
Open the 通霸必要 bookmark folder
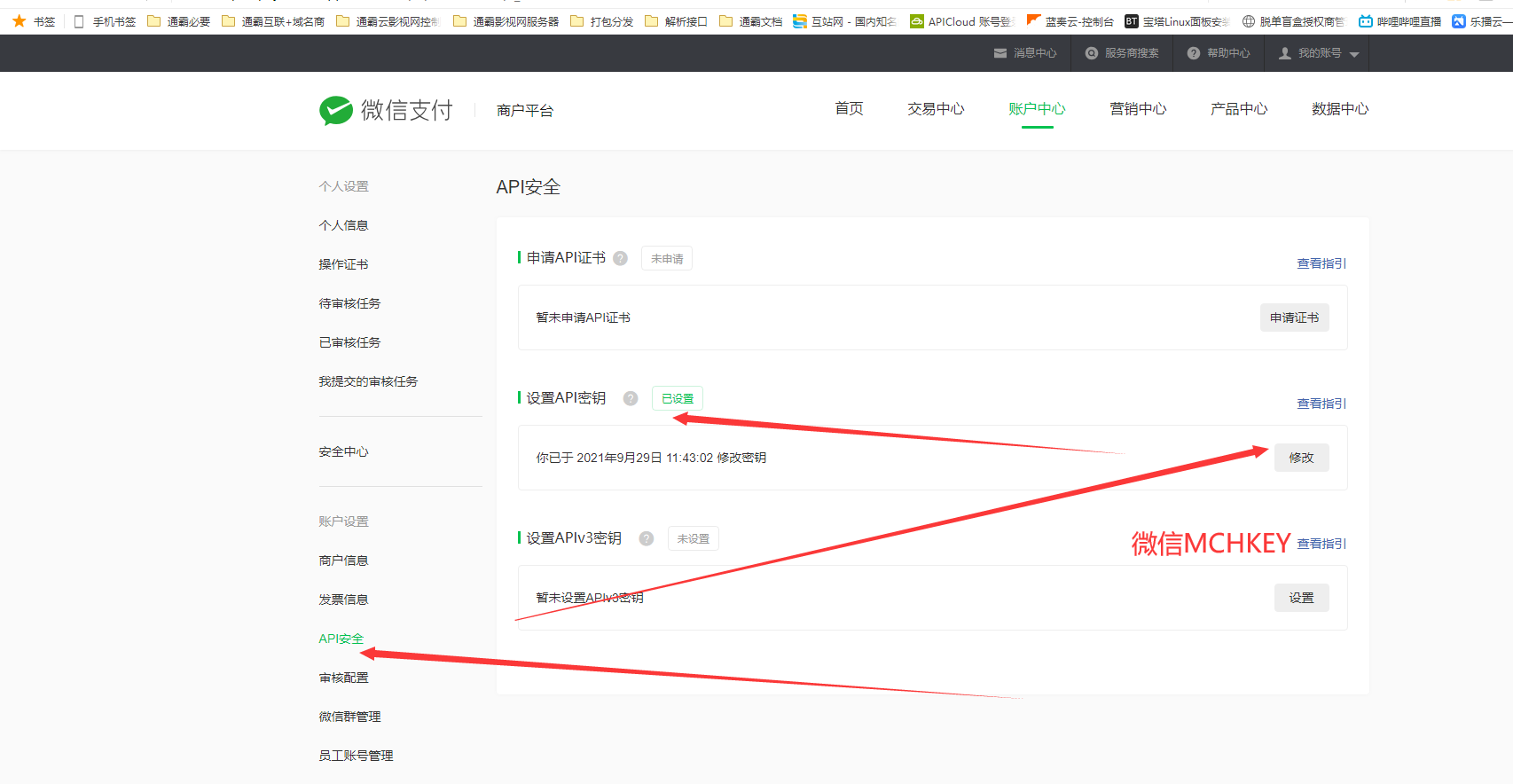178,21
